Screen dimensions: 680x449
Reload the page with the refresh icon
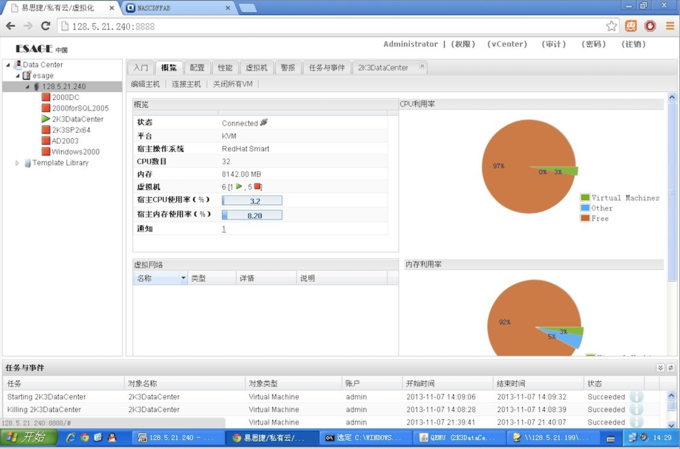[x=45, y=26]
